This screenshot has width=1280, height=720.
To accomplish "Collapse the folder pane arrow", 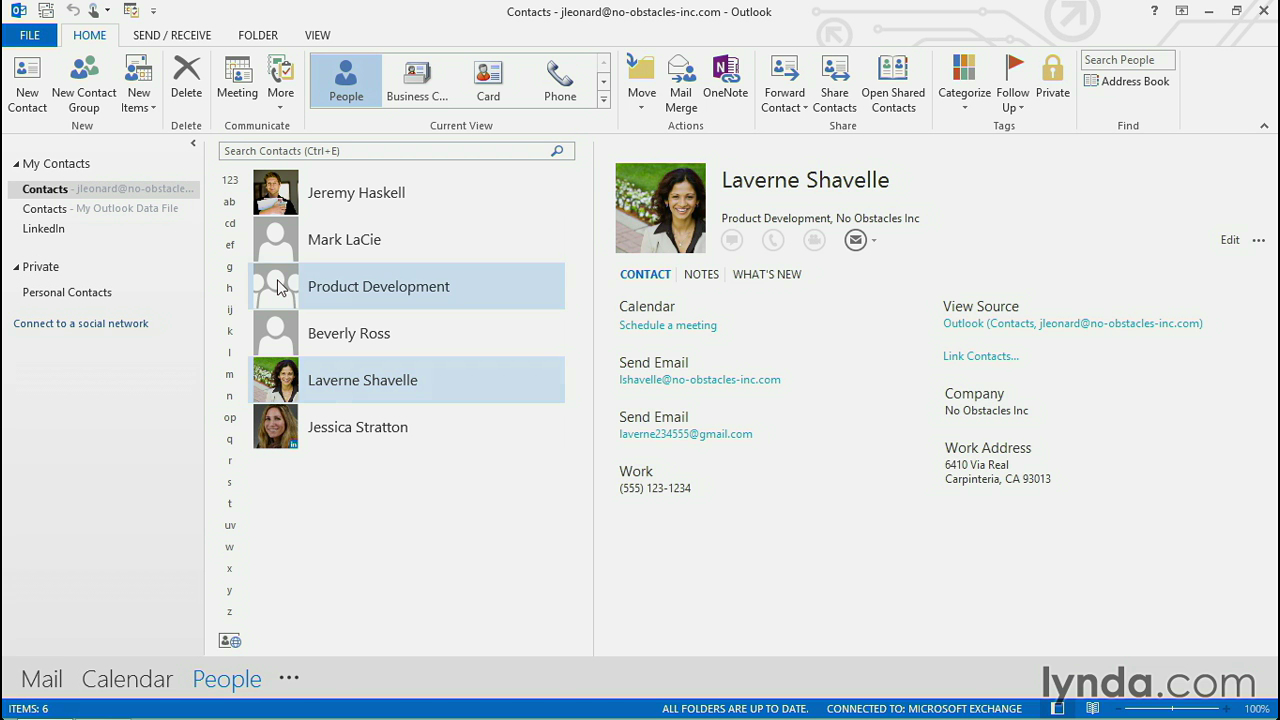I will coord(194,144).
